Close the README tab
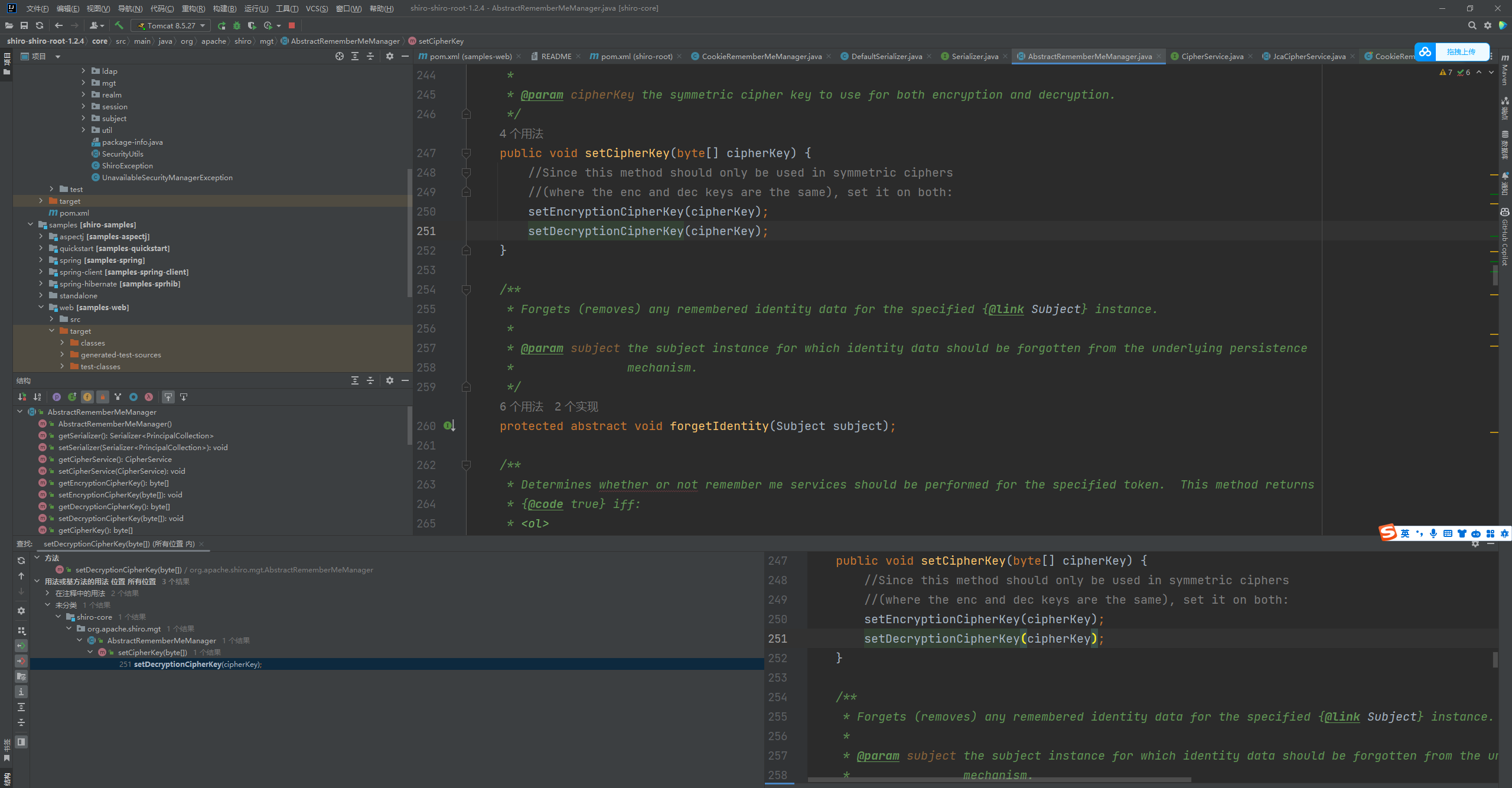The width and height of the screenshot is (1512, 788). (578, 56)
